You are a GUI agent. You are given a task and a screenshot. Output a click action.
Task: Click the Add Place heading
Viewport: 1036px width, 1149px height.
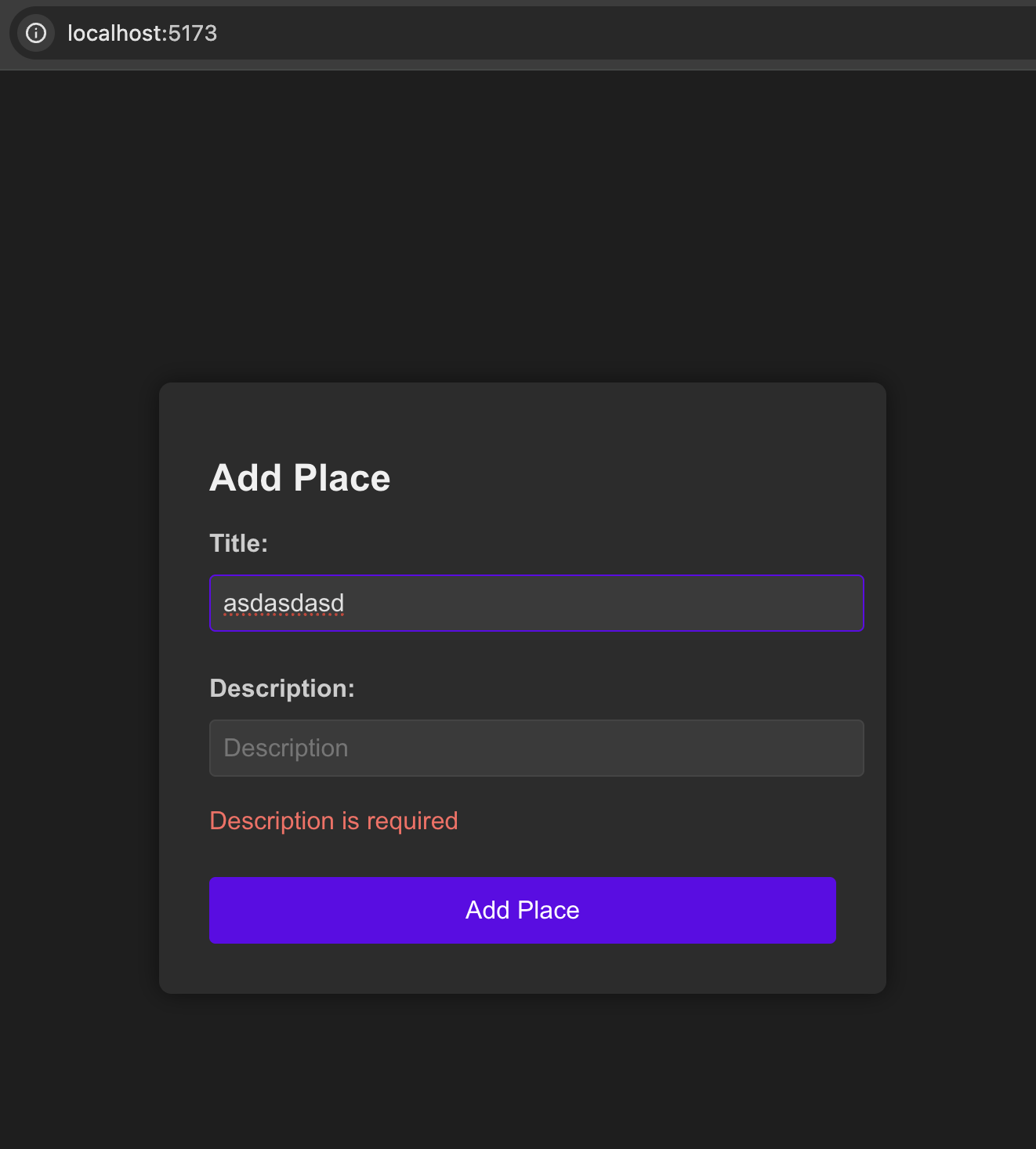pyautogui.click(x=299, y=478)
